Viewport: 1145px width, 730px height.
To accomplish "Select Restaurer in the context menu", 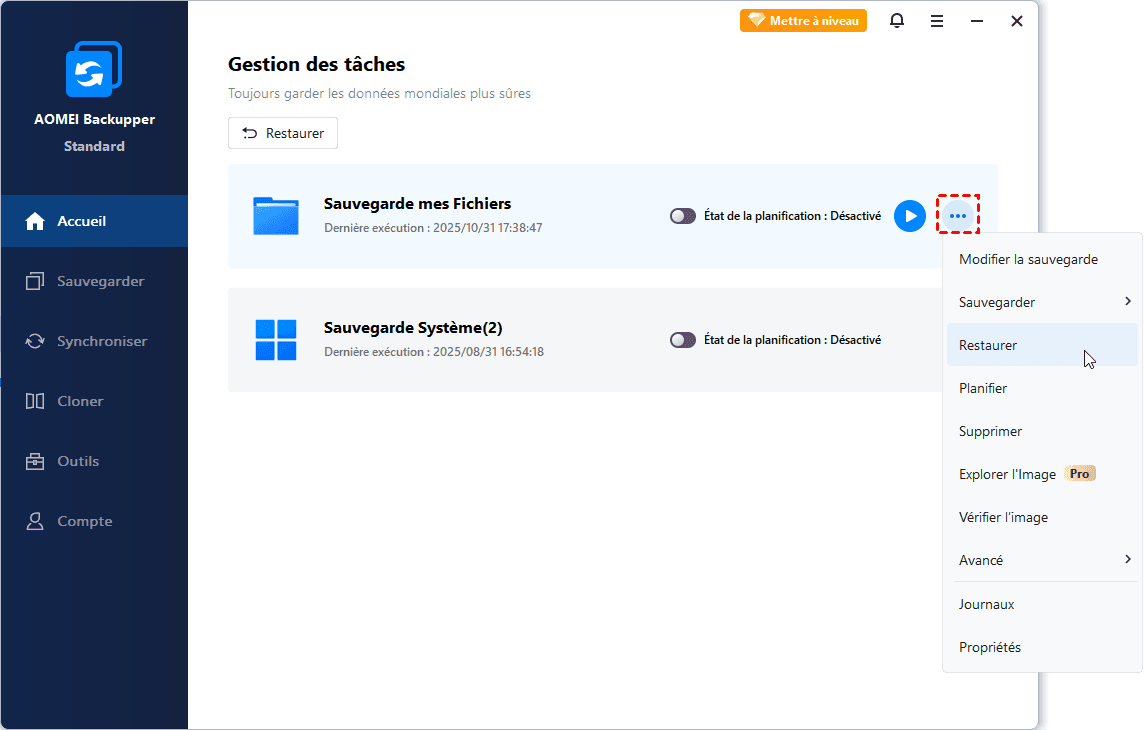I will pos(1043,345).
